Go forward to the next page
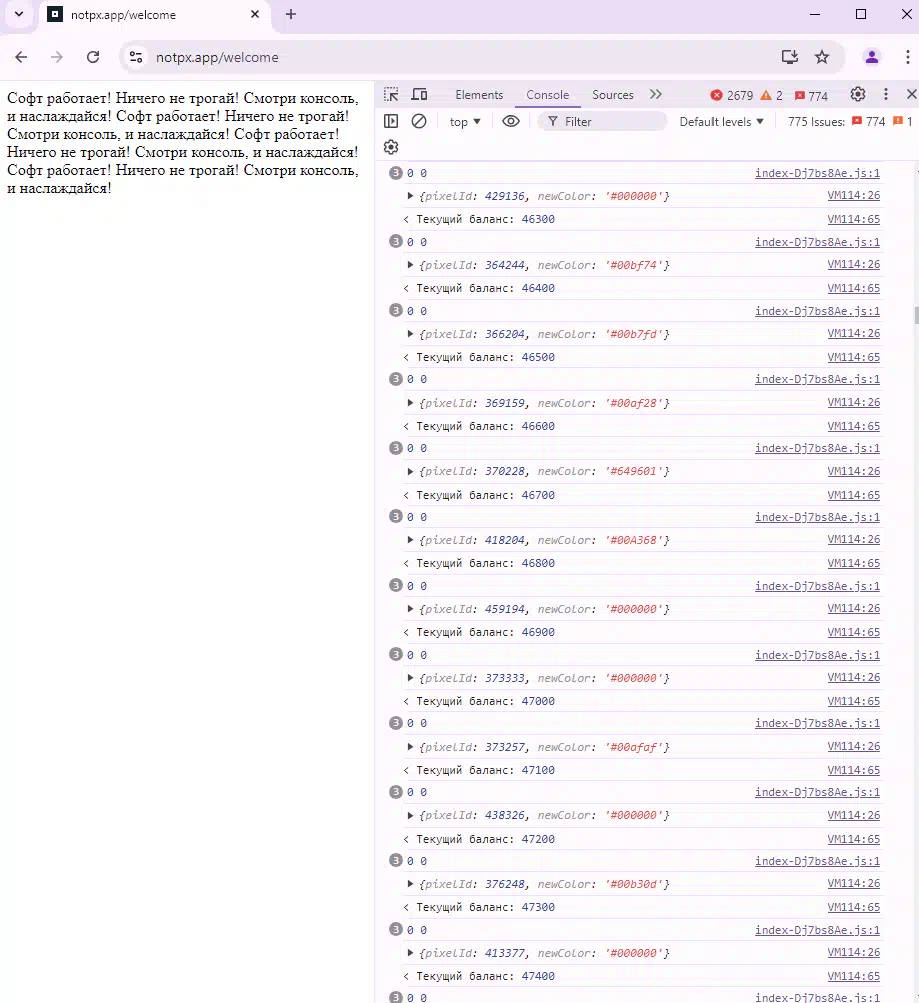The height and width of the screenshot is (1003, 919). 57,57
